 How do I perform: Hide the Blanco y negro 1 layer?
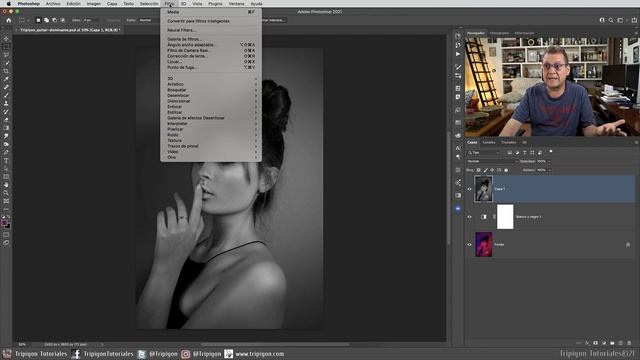[x=469, y=217]
